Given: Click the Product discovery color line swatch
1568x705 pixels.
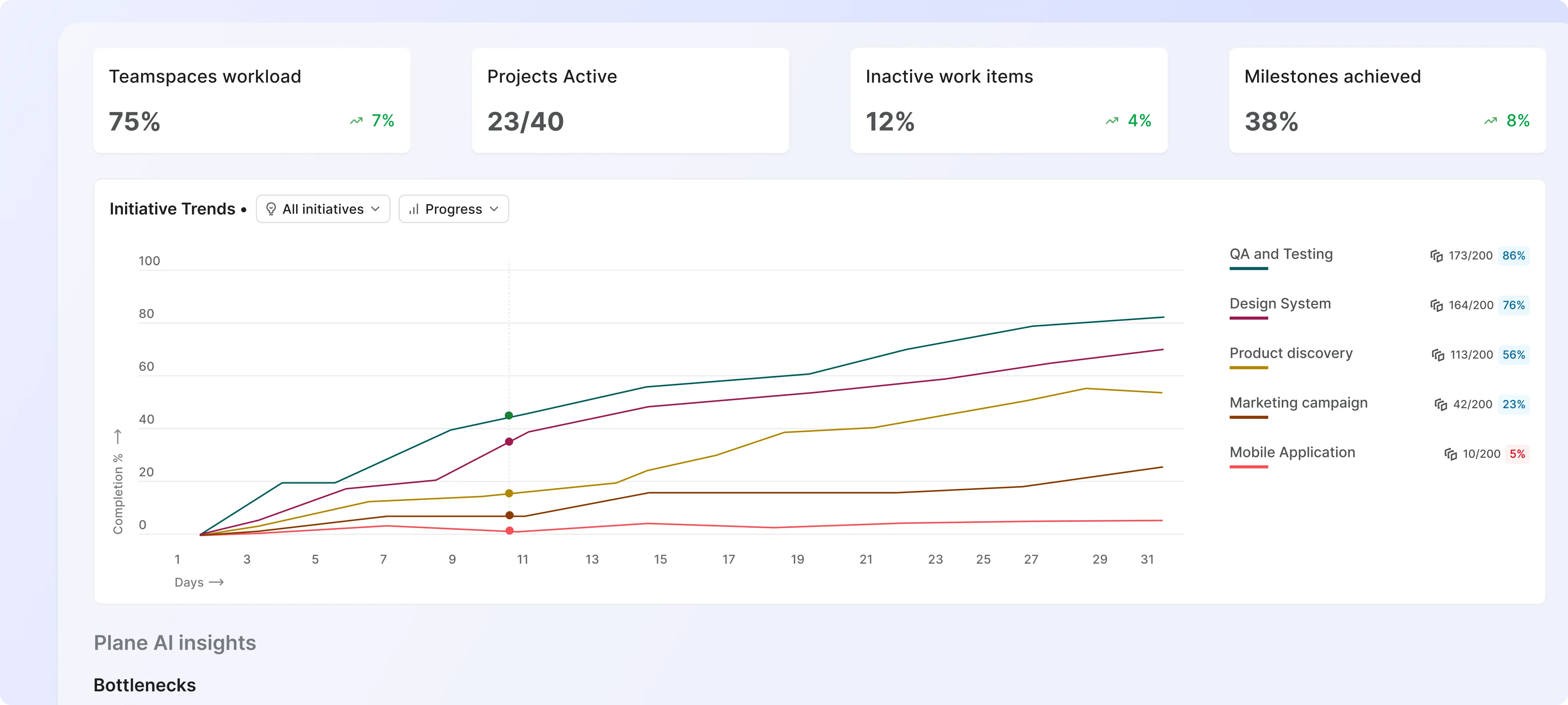Looking at the screenshot, I should pyautogui.click(x=1248, y=368).
